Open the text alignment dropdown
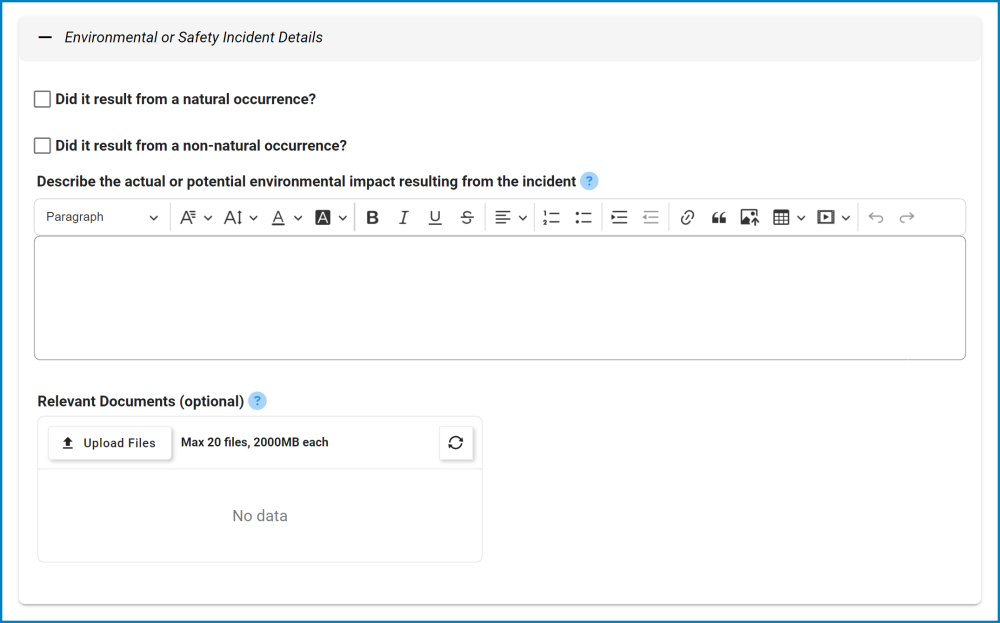Viewport: 1000px width, 623px height. (511, 217)
